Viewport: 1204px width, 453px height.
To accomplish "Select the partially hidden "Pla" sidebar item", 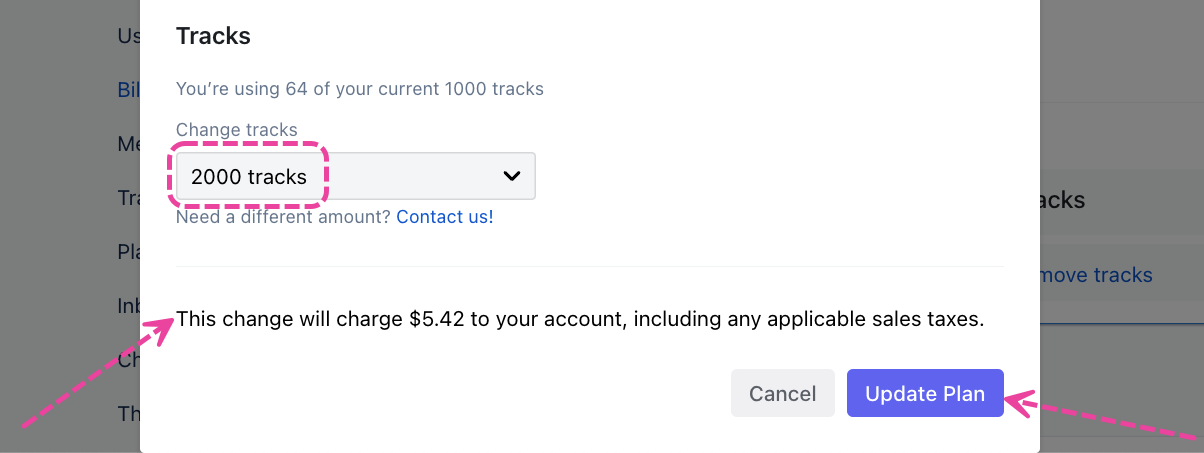I will click(129, 252).
